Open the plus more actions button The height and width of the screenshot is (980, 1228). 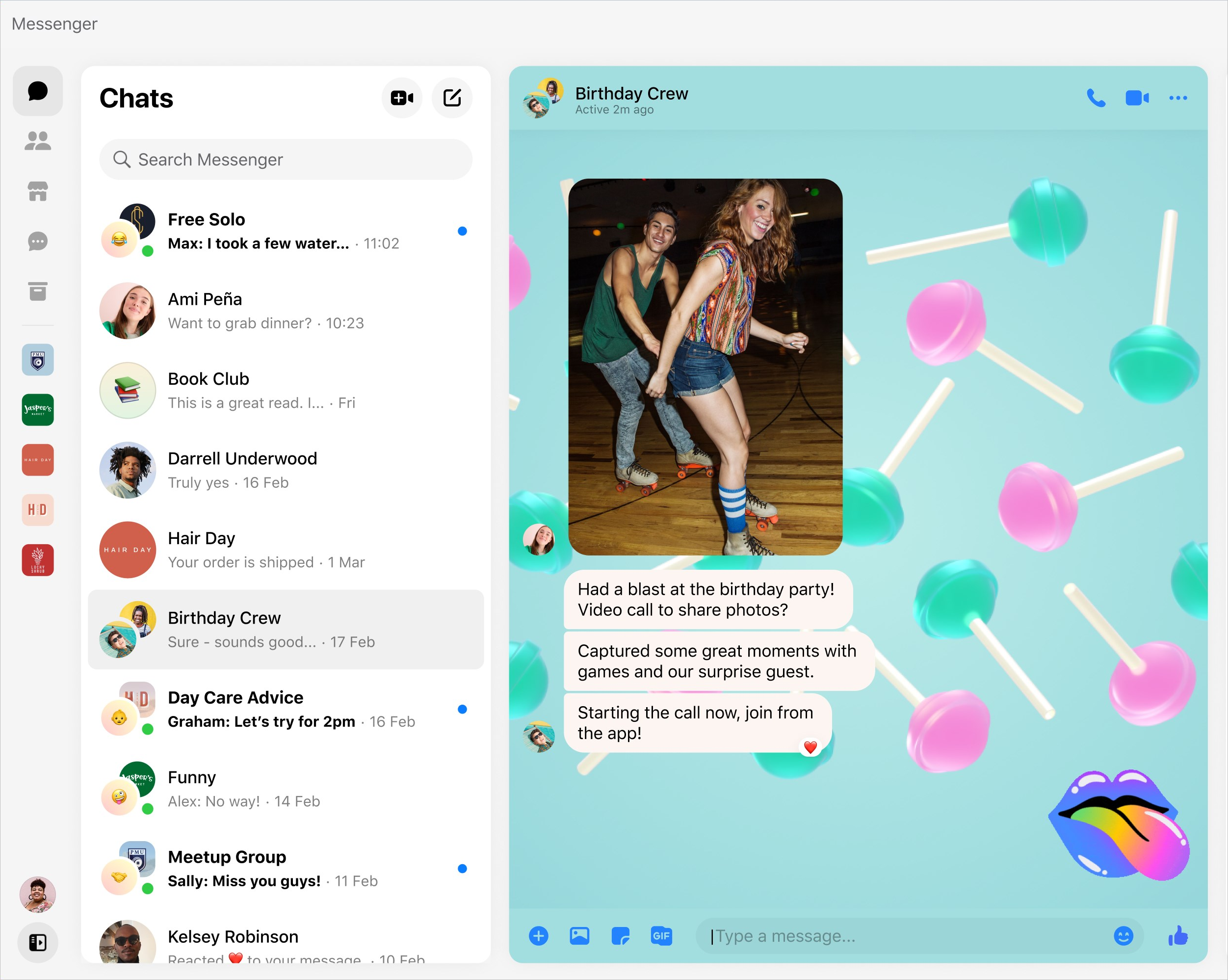pos(538,936)
